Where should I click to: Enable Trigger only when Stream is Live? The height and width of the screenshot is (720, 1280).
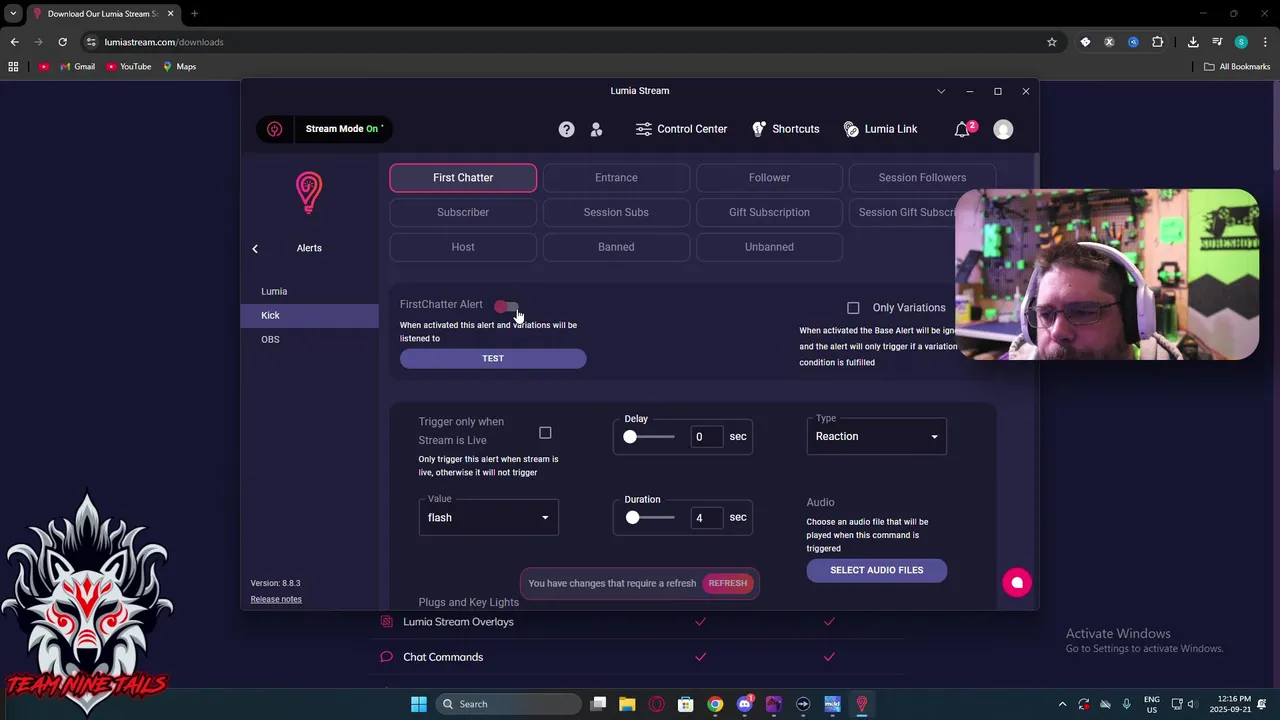coord(545,433)
